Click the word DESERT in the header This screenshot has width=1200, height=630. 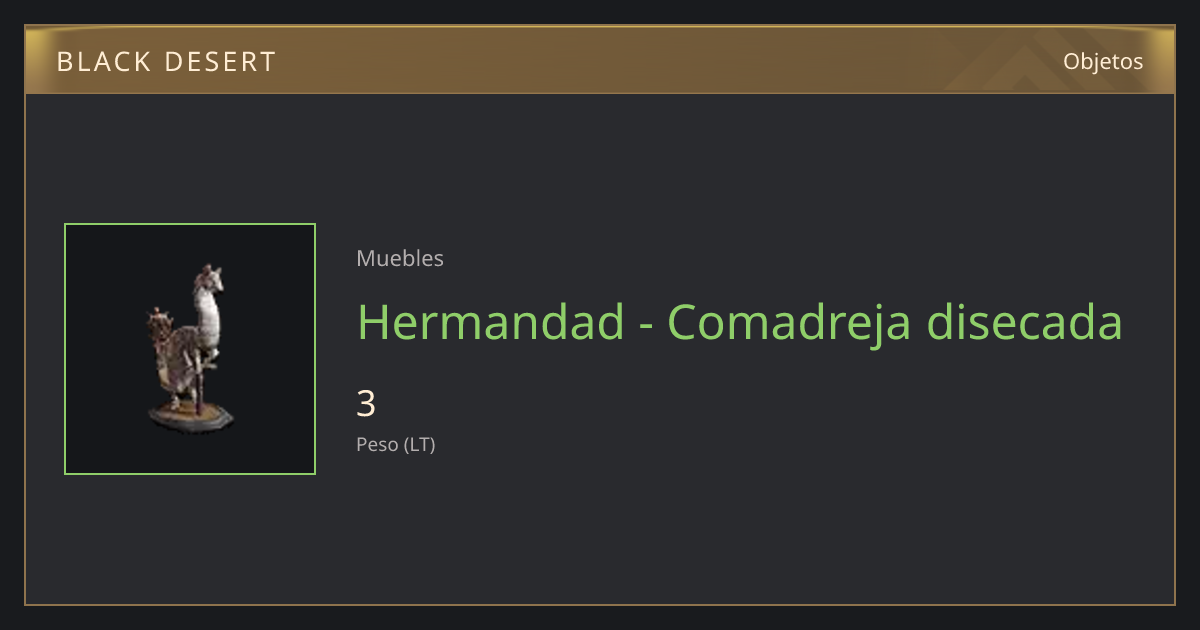219,62
